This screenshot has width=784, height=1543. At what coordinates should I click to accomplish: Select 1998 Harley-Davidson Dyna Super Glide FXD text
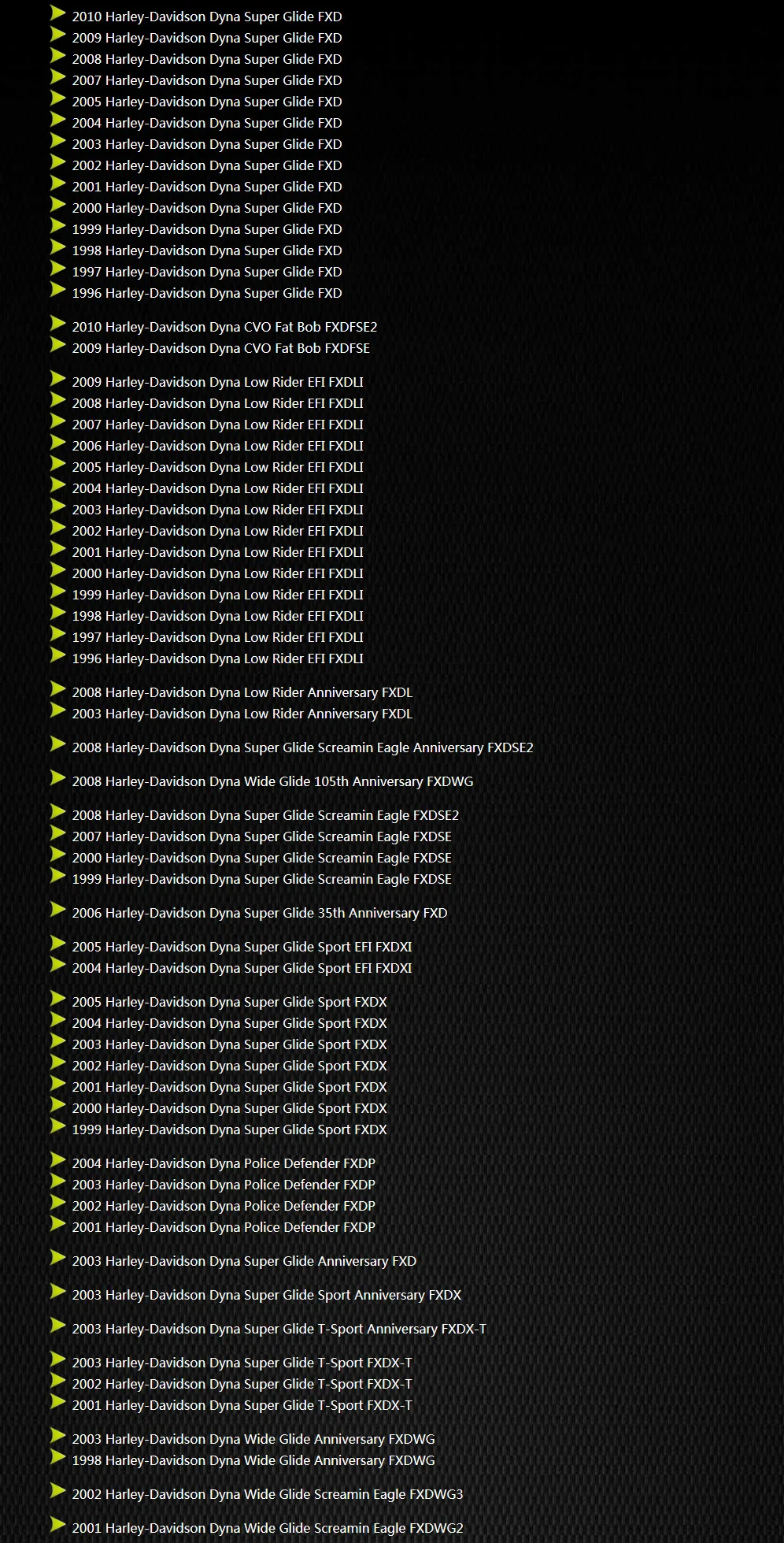click(x=207, y=250)
